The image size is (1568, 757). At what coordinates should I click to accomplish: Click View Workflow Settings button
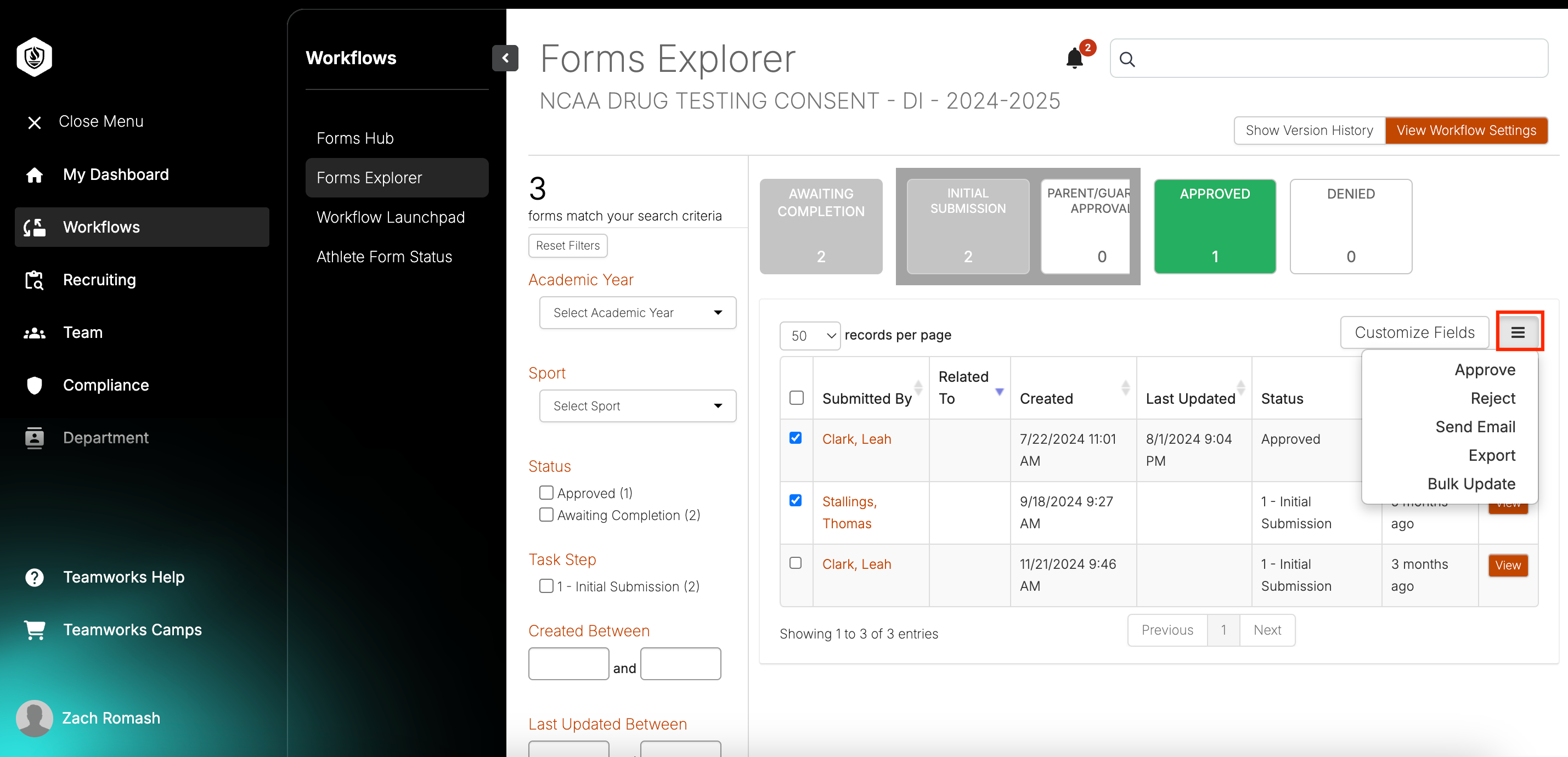coord(1467,130)
